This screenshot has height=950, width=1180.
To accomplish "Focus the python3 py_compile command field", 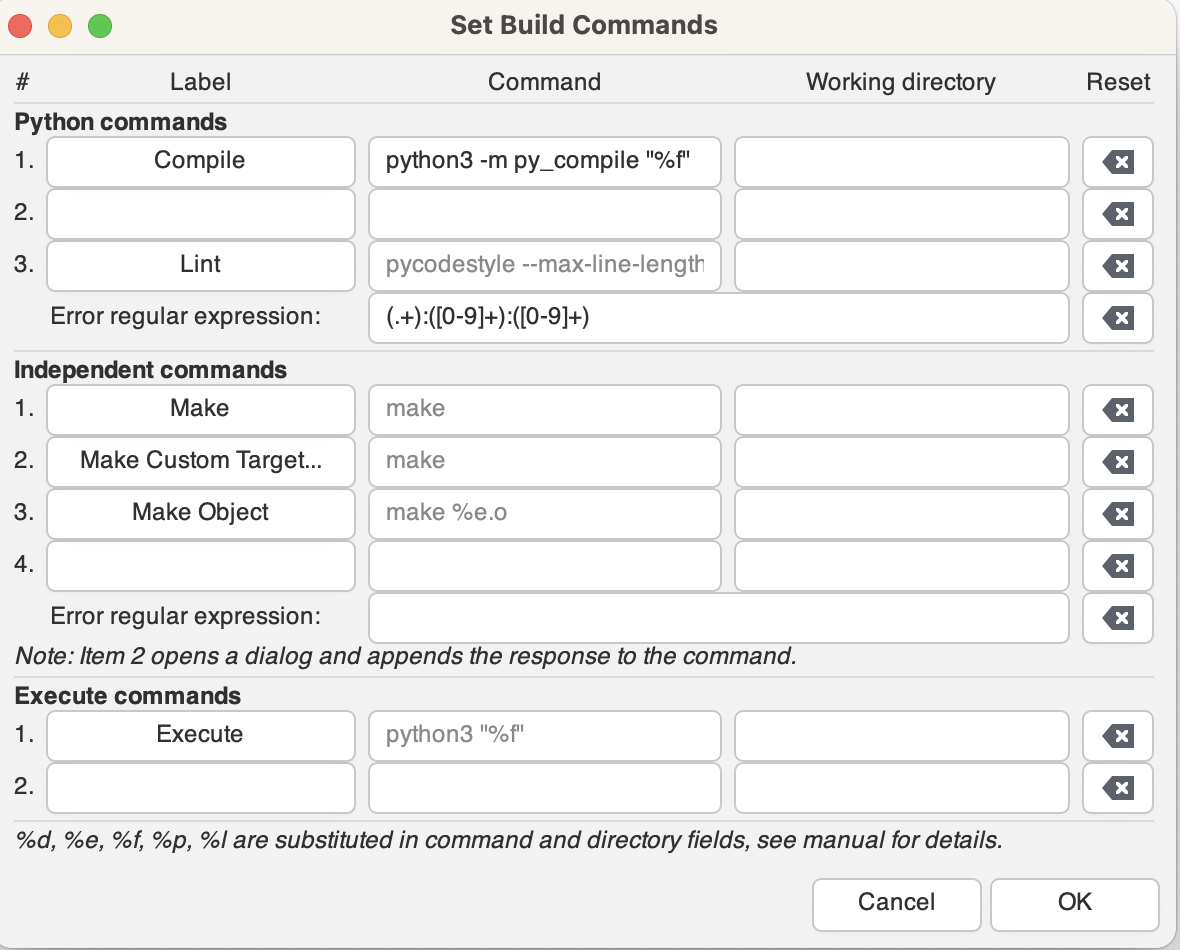I will (x=544, y=161).
